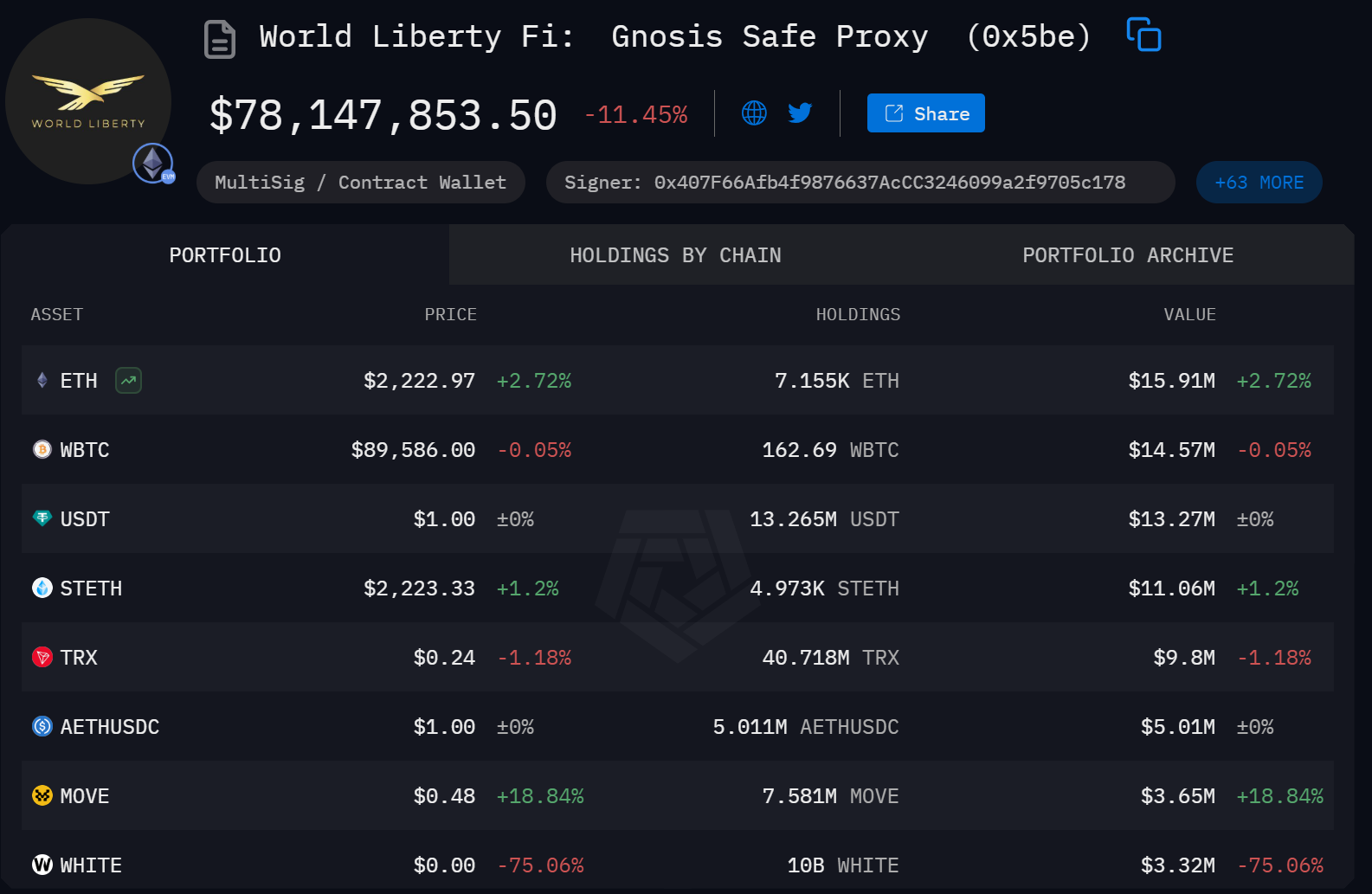Image resolution: width=1372 pixels, height=894 pixels.
Task: Click the total balance $78,147,853.50
Action: click(383, 115)
